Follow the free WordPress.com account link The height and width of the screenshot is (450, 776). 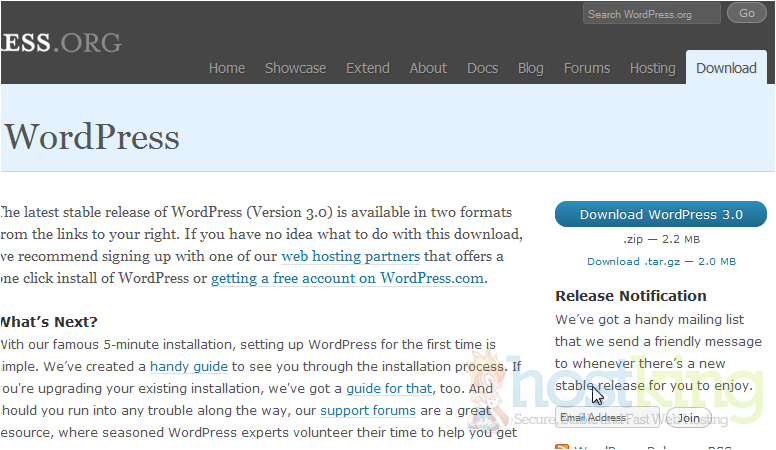coord(347,279)
